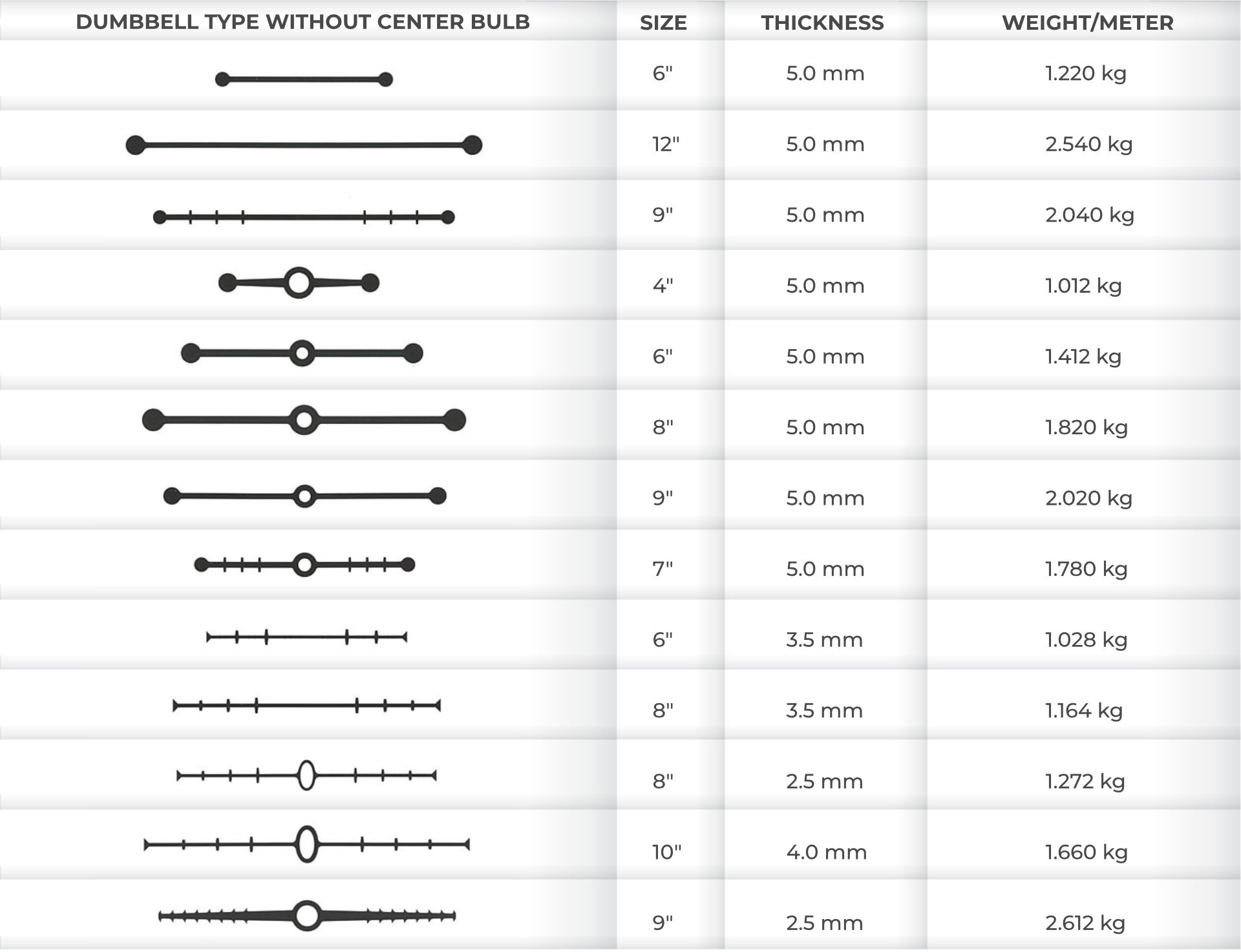Viewport: 1241px width, 952px height.
Task: Click the SIZE column header
Action: pos(663,23)
